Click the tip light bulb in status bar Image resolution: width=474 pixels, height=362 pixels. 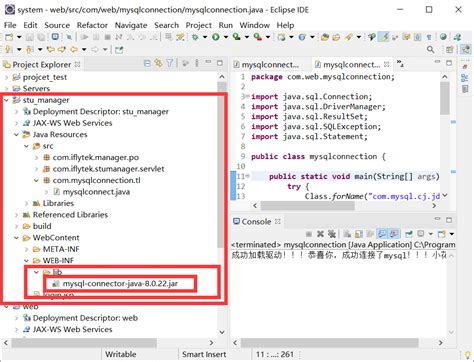pos(468,355)
